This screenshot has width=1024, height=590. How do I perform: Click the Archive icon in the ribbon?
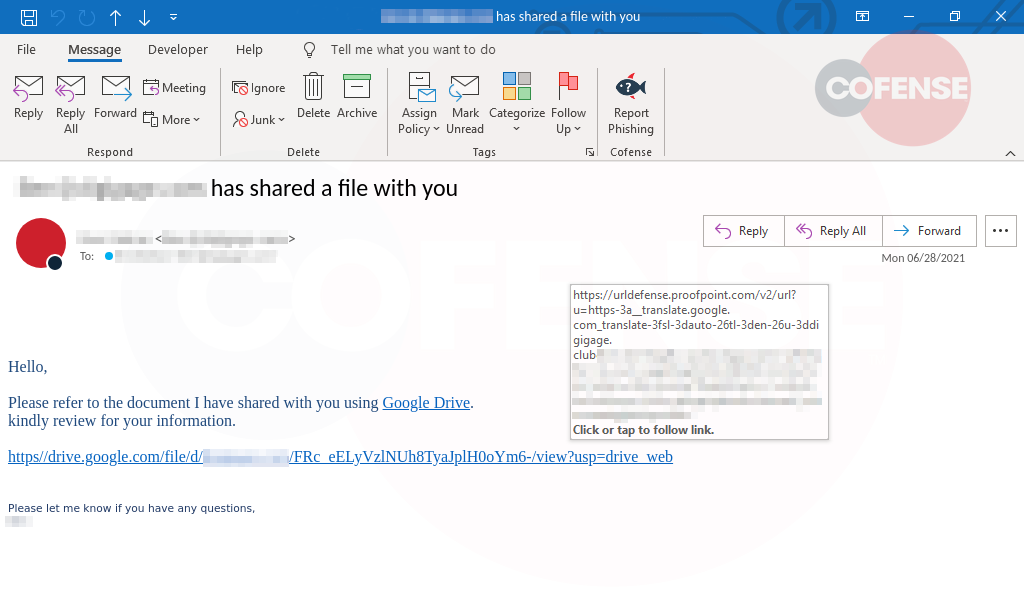(357, 95)
